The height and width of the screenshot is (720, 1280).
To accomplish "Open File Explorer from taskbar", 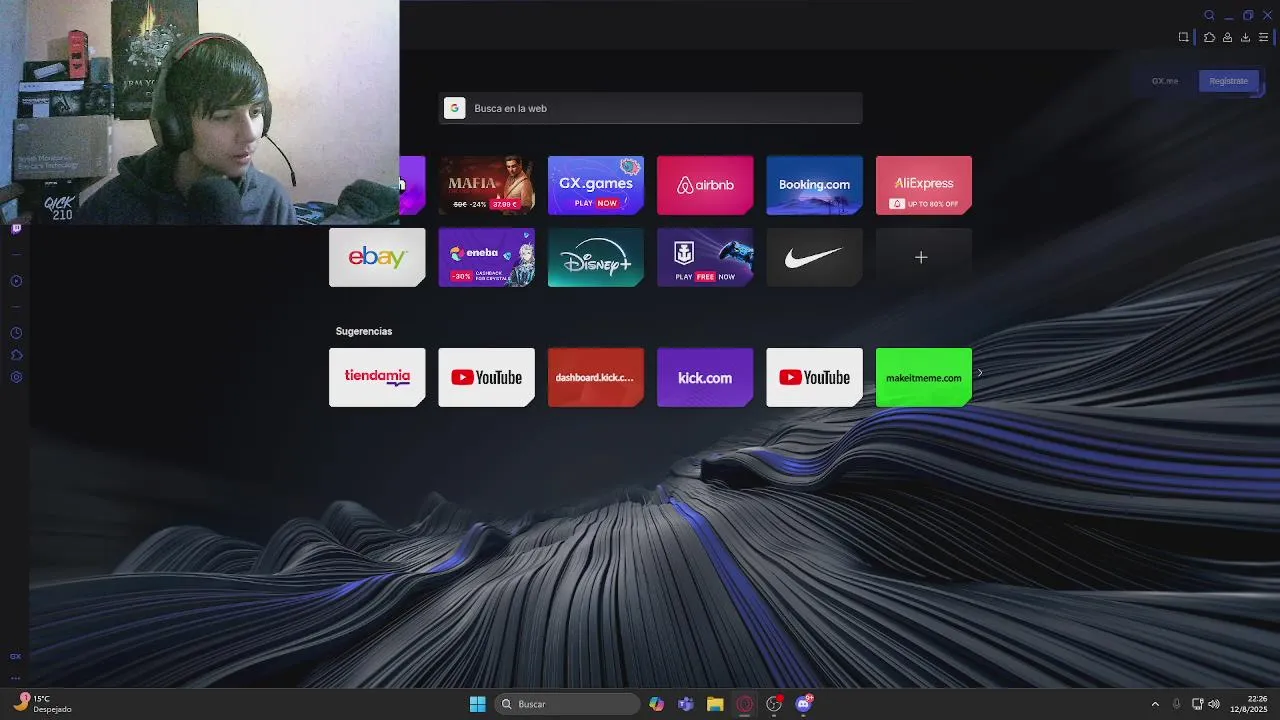I will coord(715,704).
